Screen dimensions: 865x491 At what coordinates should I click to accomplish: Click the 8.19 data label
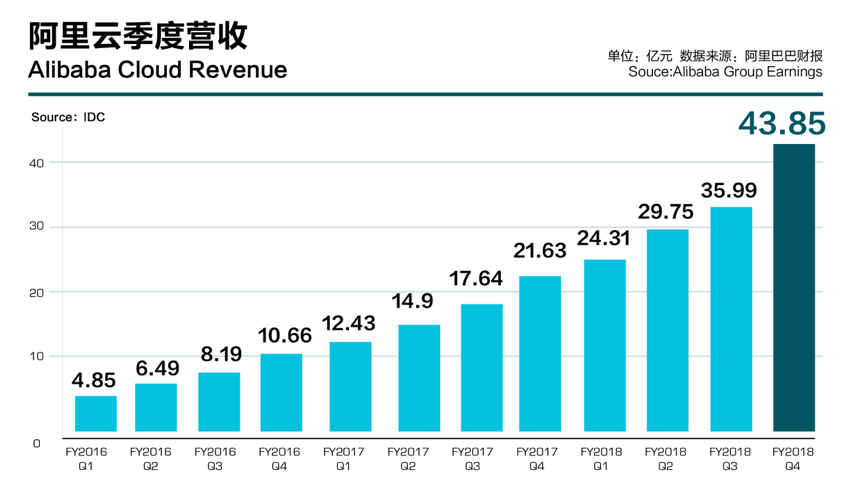coord(221,354)
